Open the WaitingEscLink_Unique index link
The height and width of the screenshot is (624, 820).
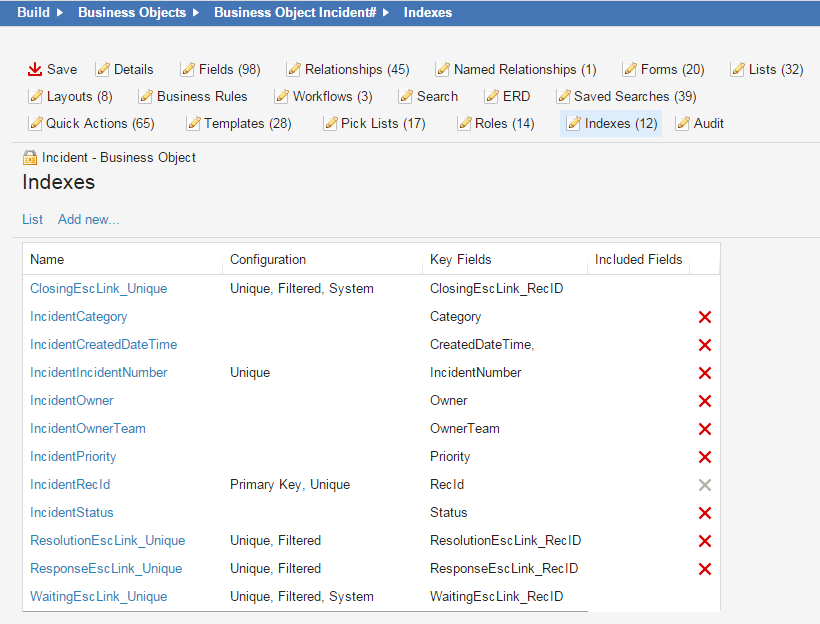[x=98, y=596]
